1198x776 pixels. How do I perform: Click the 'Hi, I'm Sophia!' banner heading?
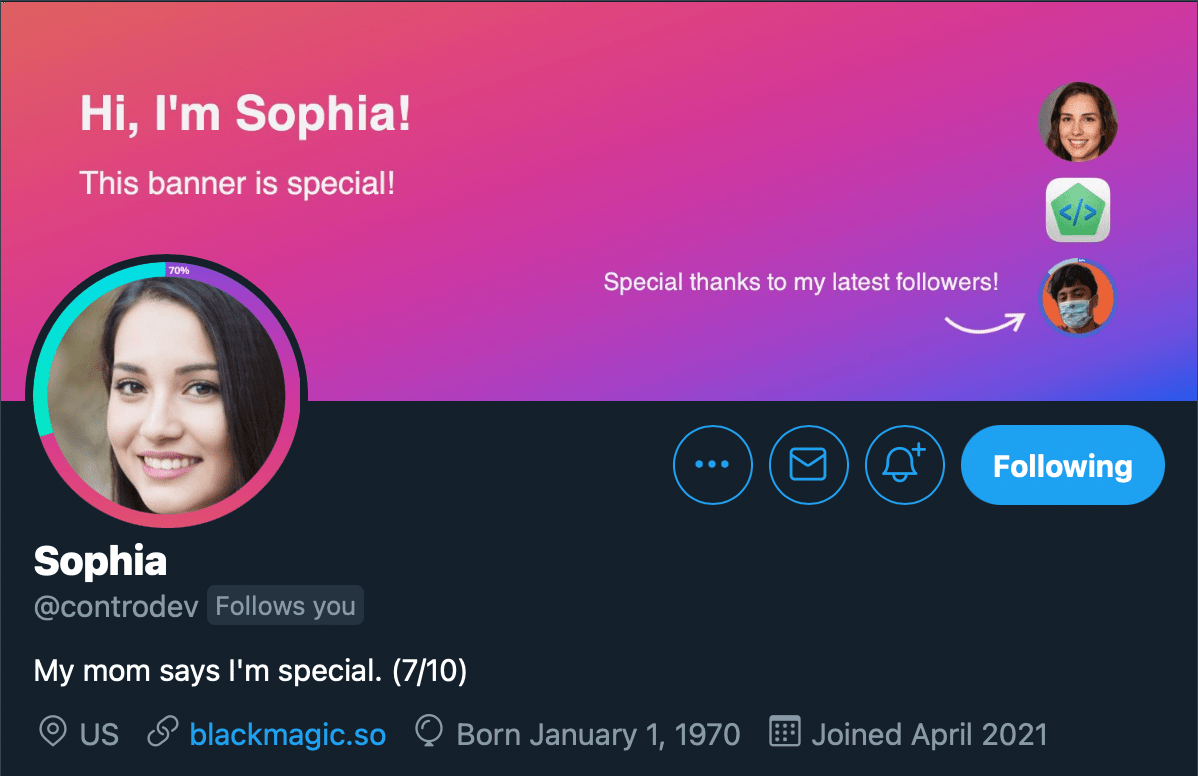245,114
